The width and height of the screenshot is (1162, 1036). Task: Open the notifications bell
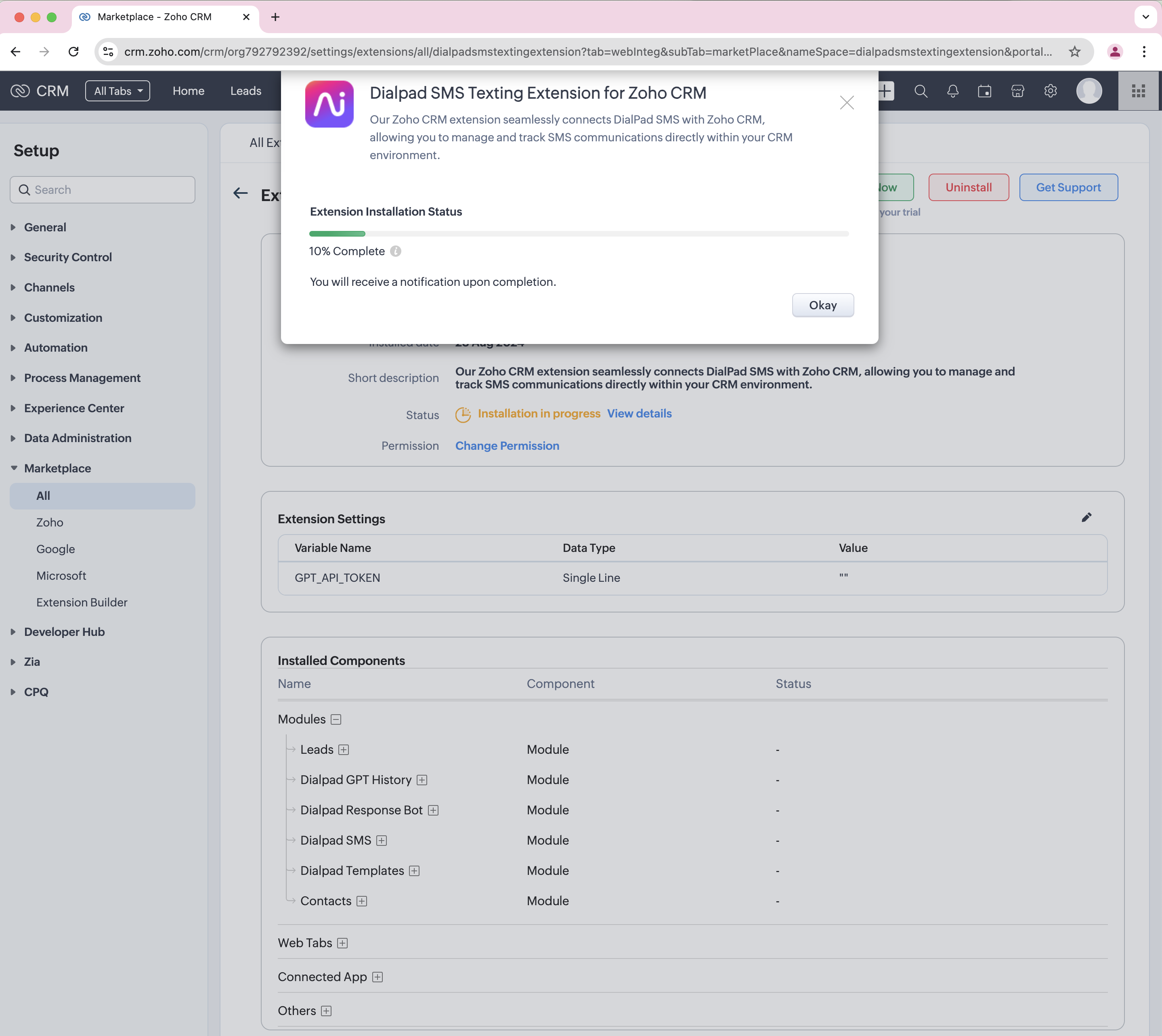pos(952,91)
